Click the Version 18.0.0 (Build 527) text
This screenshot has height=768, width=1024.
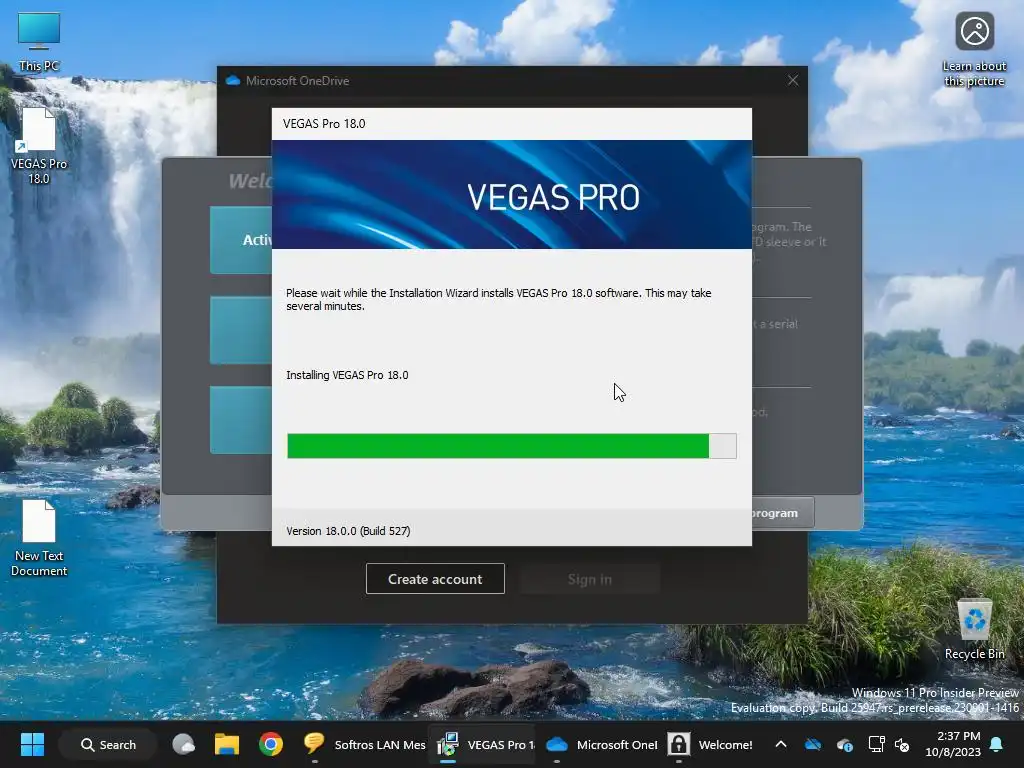point(348,531)
